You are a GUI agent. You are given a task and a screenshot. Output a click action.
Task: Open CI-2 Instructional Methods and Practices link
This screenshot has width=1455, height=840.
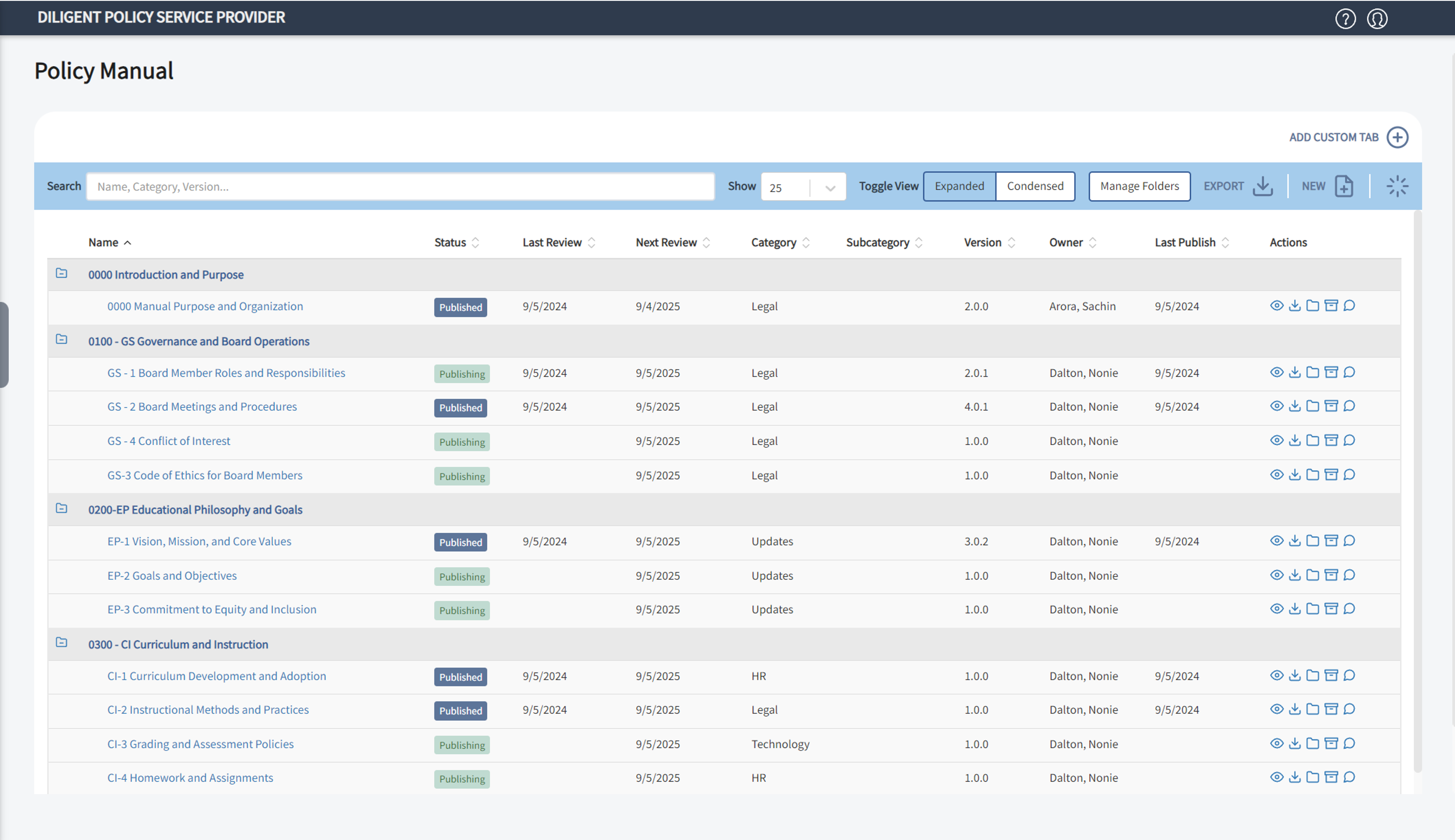(x=208, y=710)
